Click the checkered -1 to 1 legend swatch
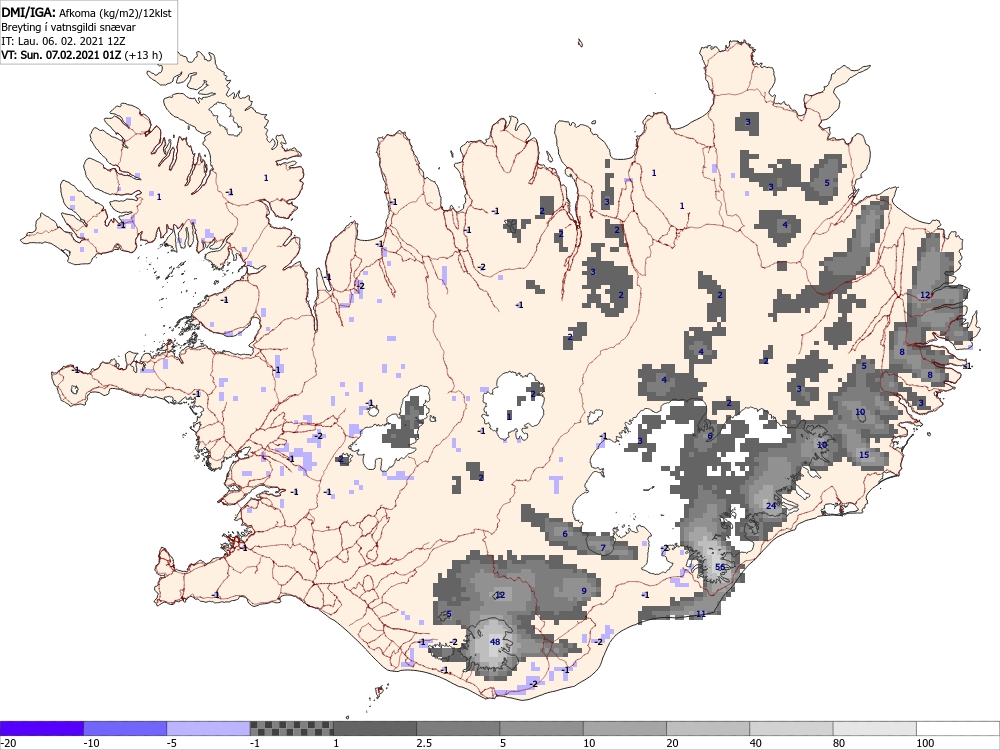Image resolution: width=1000 pixels, height=750 pixels. point(291,728)
